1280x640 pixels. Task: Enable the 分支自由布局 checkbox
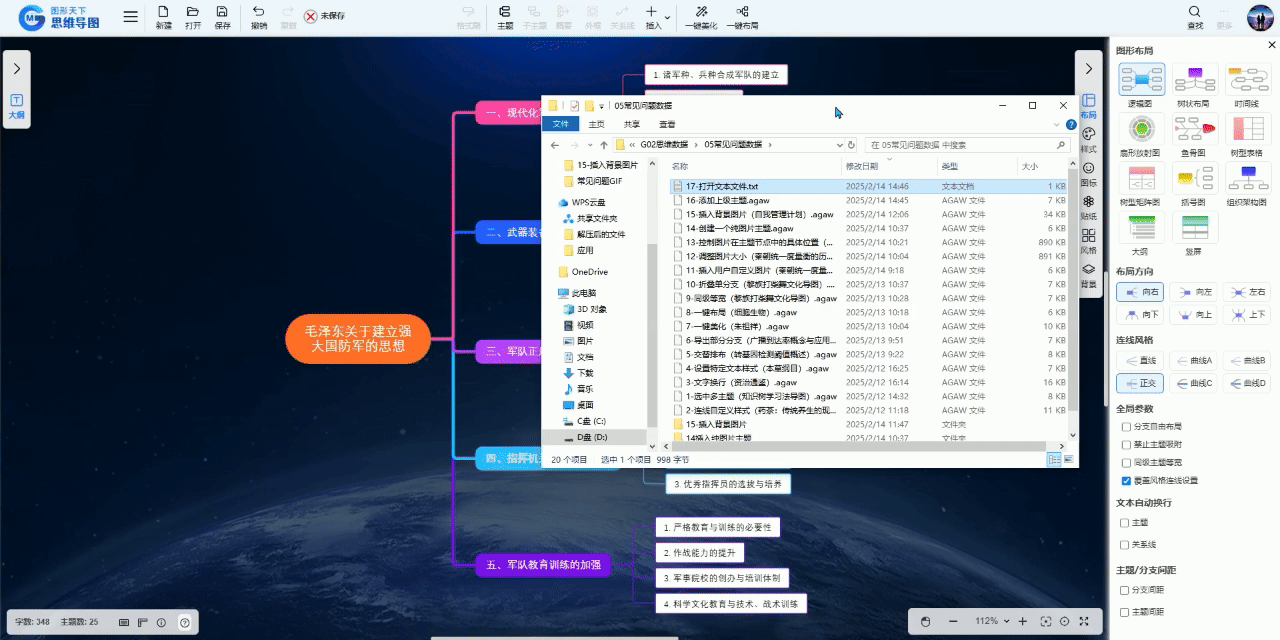(1126, 426)
